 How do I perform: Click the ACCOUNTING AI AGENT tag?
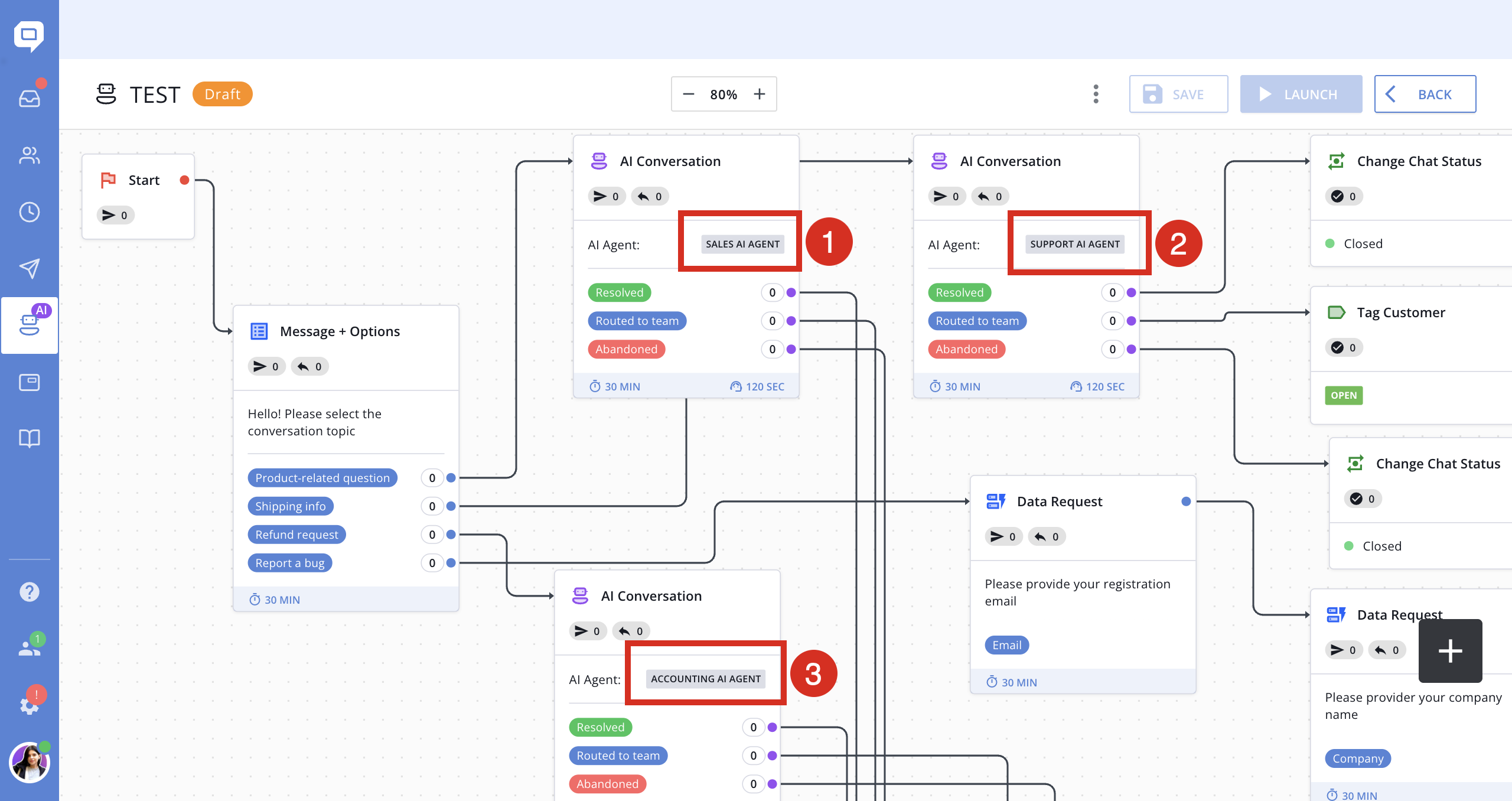(706, 679)
